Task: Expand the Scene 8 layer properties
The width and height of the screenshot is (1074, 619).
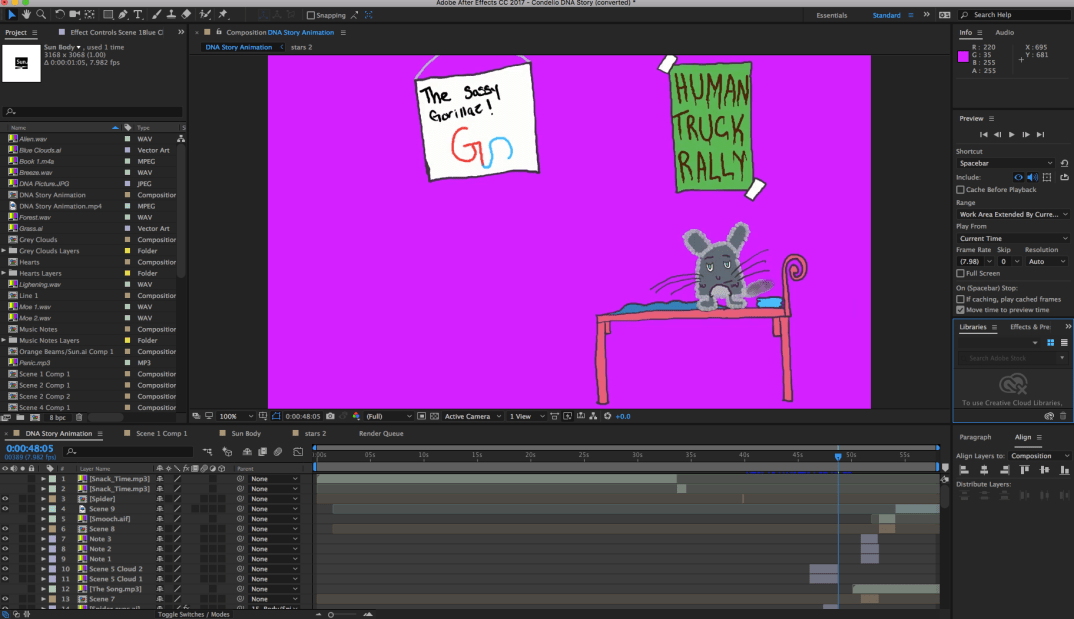Action: 43,529
